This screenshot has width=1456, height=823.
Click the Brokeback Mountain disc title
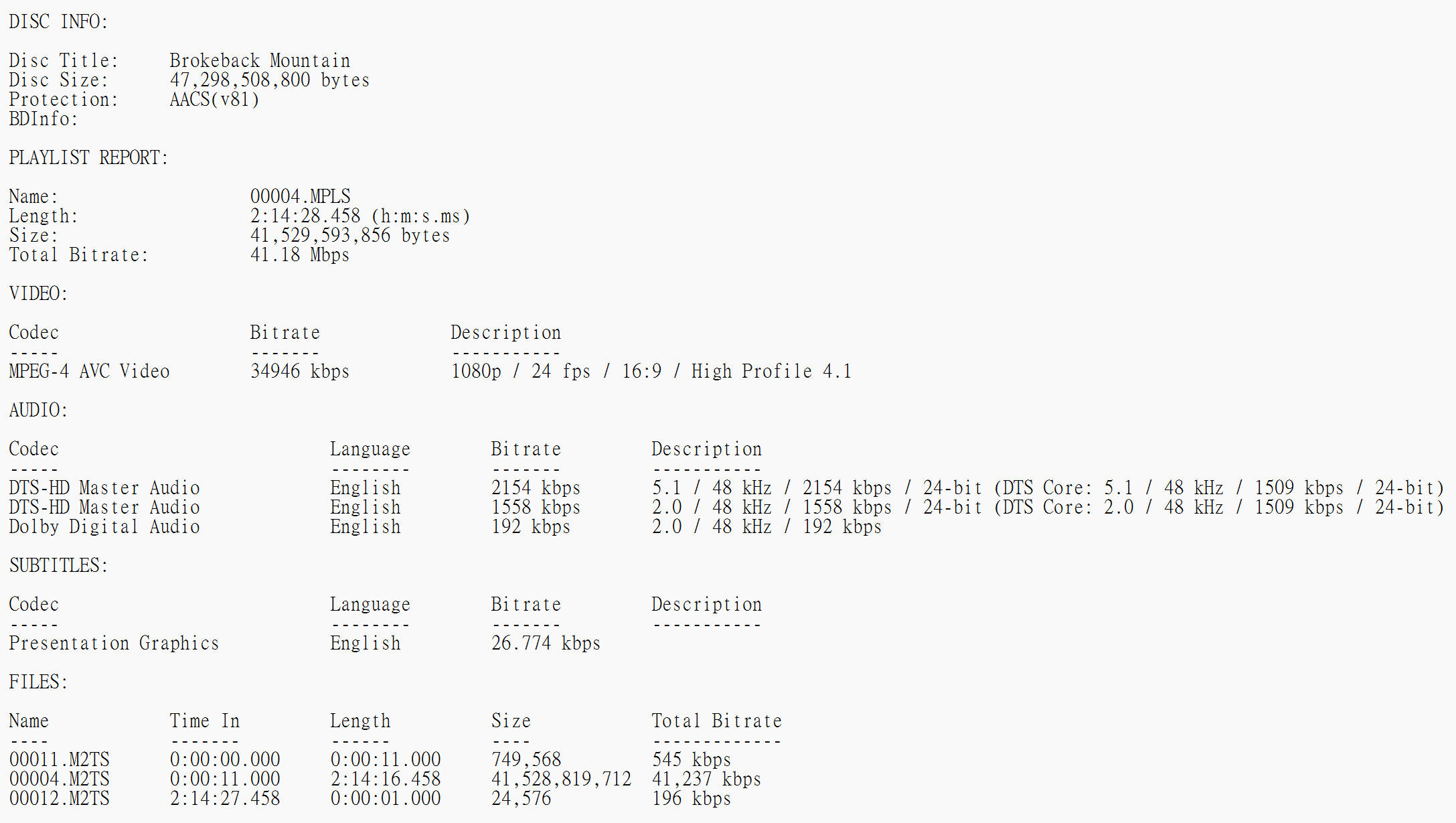[x=260, y=61]
